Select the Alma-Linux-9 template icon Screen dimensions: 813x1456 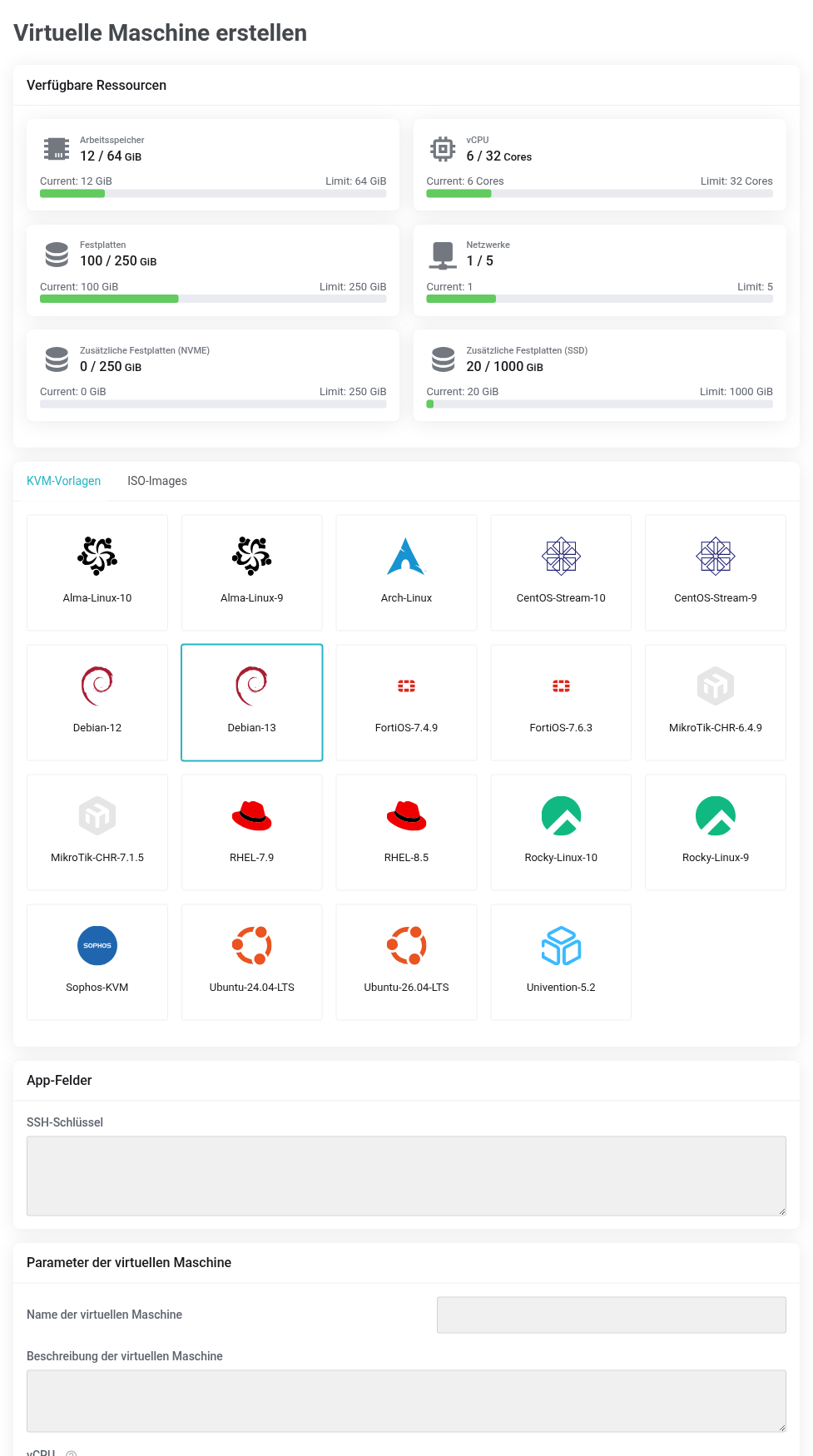(x=252, y=556)
